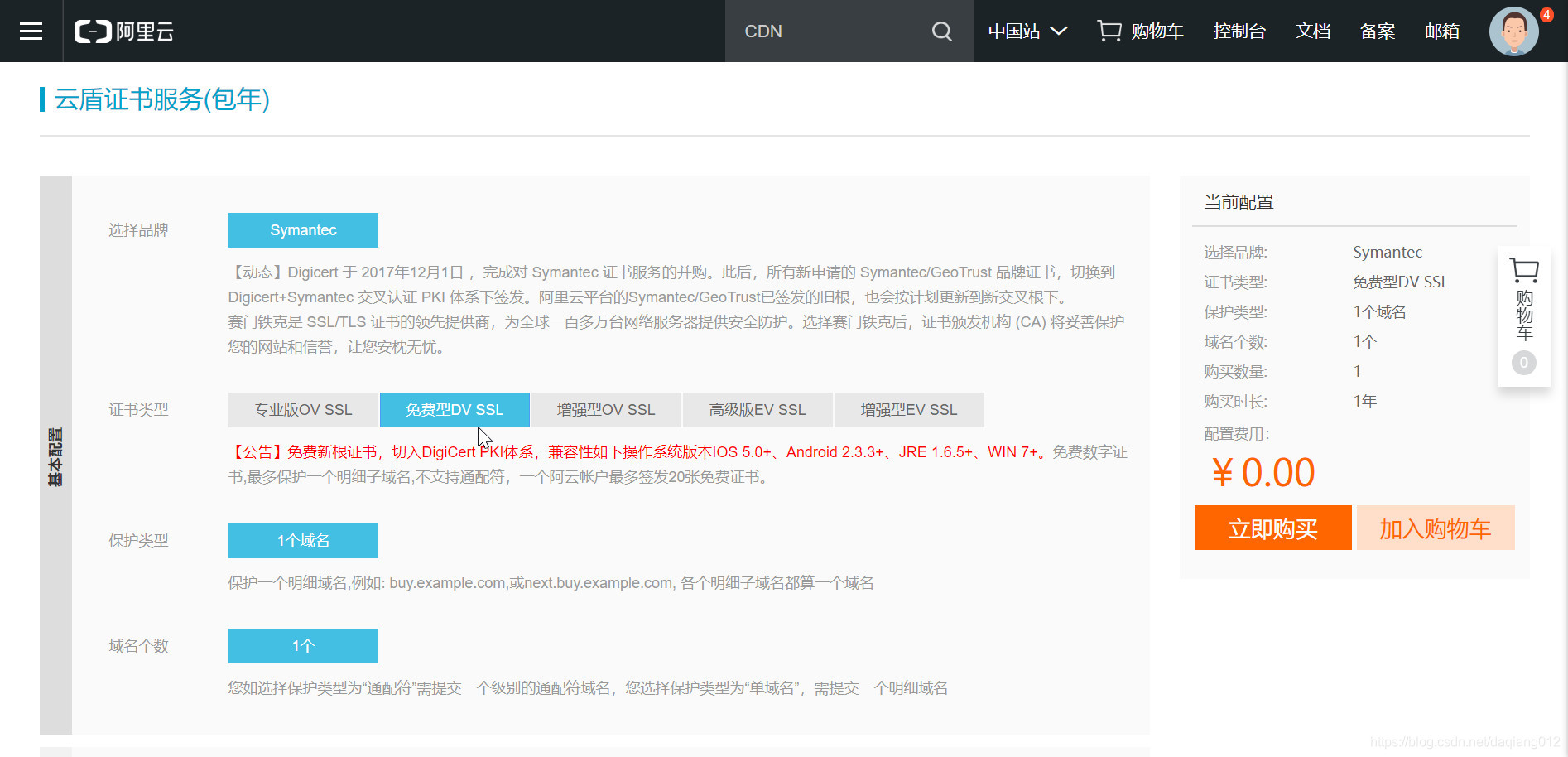Click the 证书类型 field label
1568x757 pixels.
point(138,410)
